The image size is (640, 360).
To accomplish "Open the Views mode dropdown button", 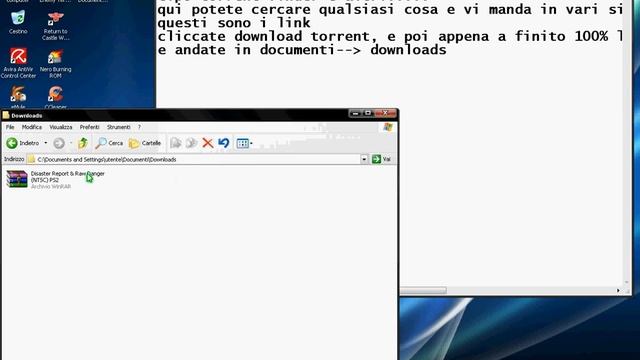I will click(244, 143).
